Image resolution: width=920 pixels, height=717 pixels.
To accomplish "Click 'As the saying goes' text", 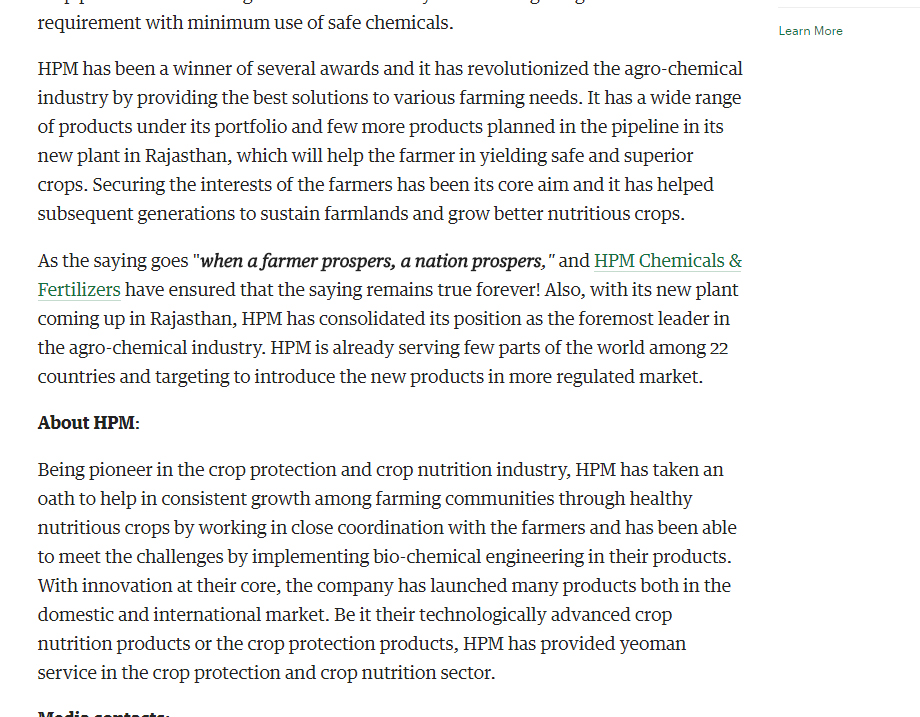I will coord(113,261).
